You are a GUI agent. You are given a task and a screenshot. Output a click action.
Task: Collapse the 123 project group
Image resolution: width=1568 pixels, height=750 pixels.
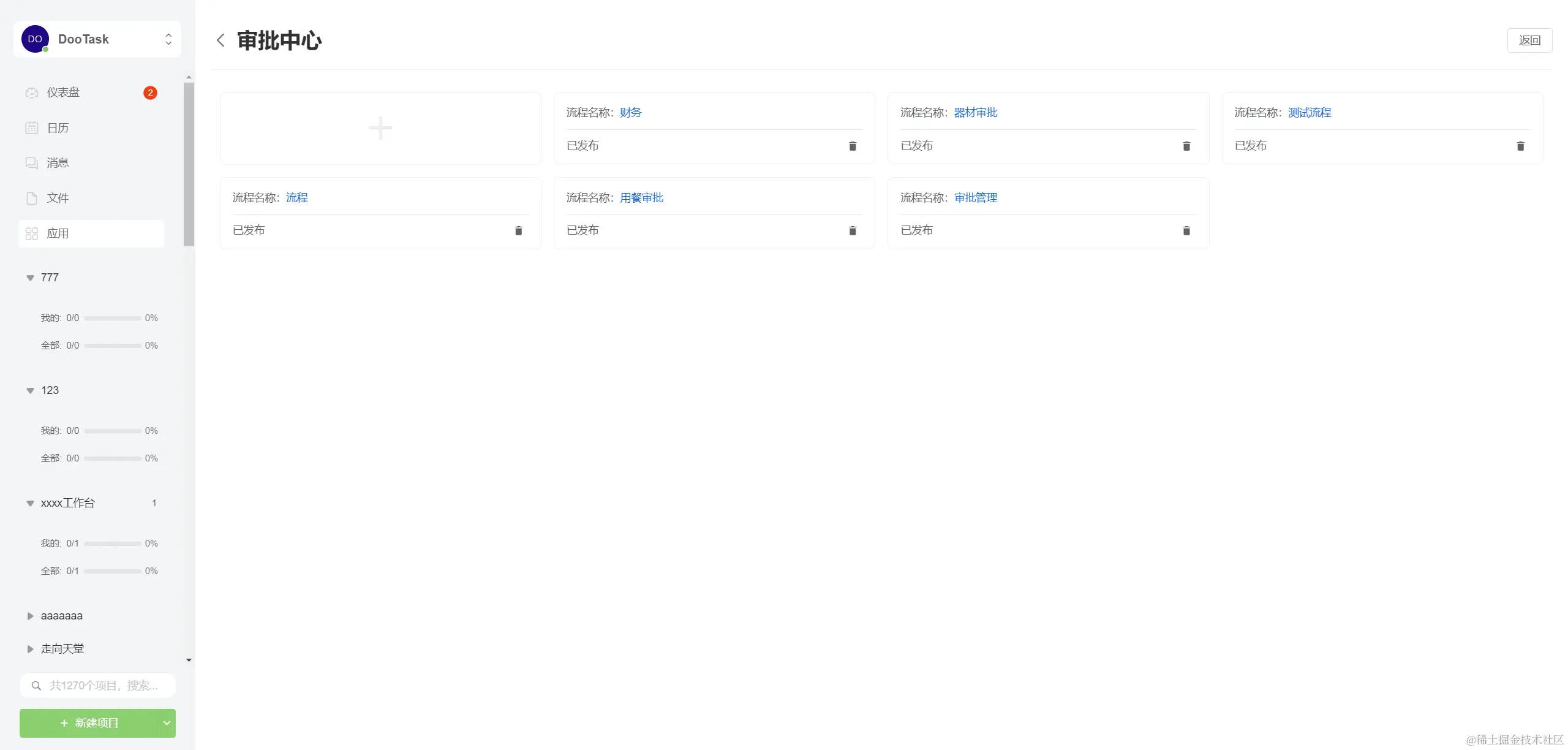[x=30, y=390]
